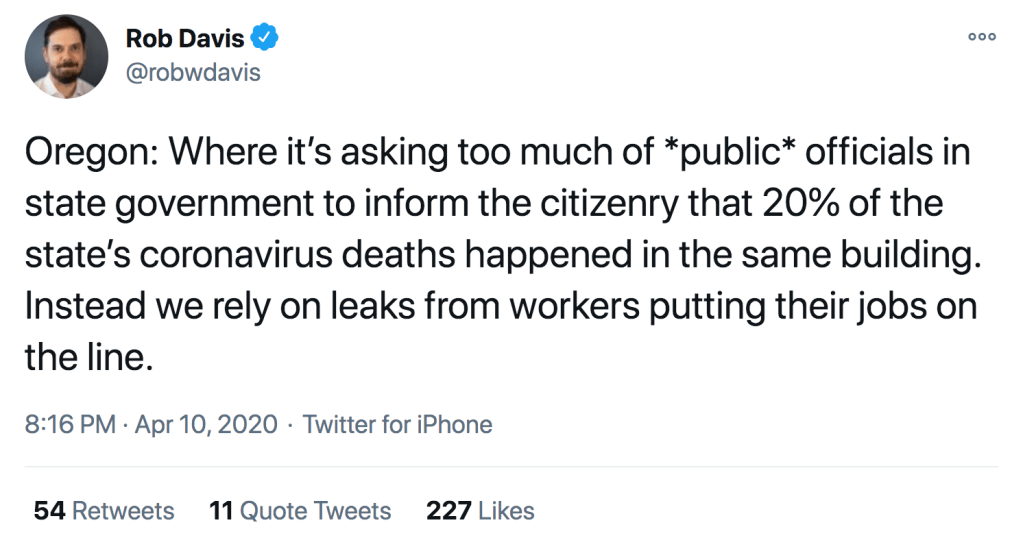Click the 8:16 PM timestamp
Viewport: 1023px width, 551px height.
coord(70,424)
